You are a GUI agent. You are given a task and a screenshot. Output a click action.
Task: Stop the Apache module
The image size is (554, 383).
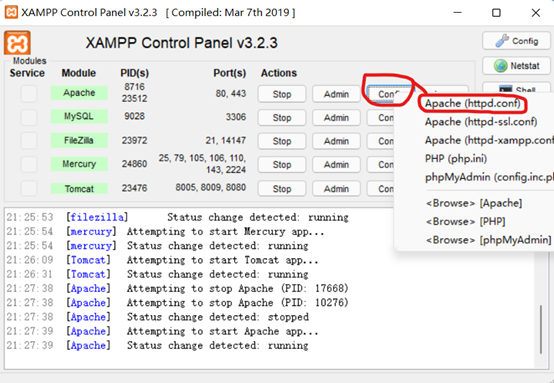click(x=282, y=94)
